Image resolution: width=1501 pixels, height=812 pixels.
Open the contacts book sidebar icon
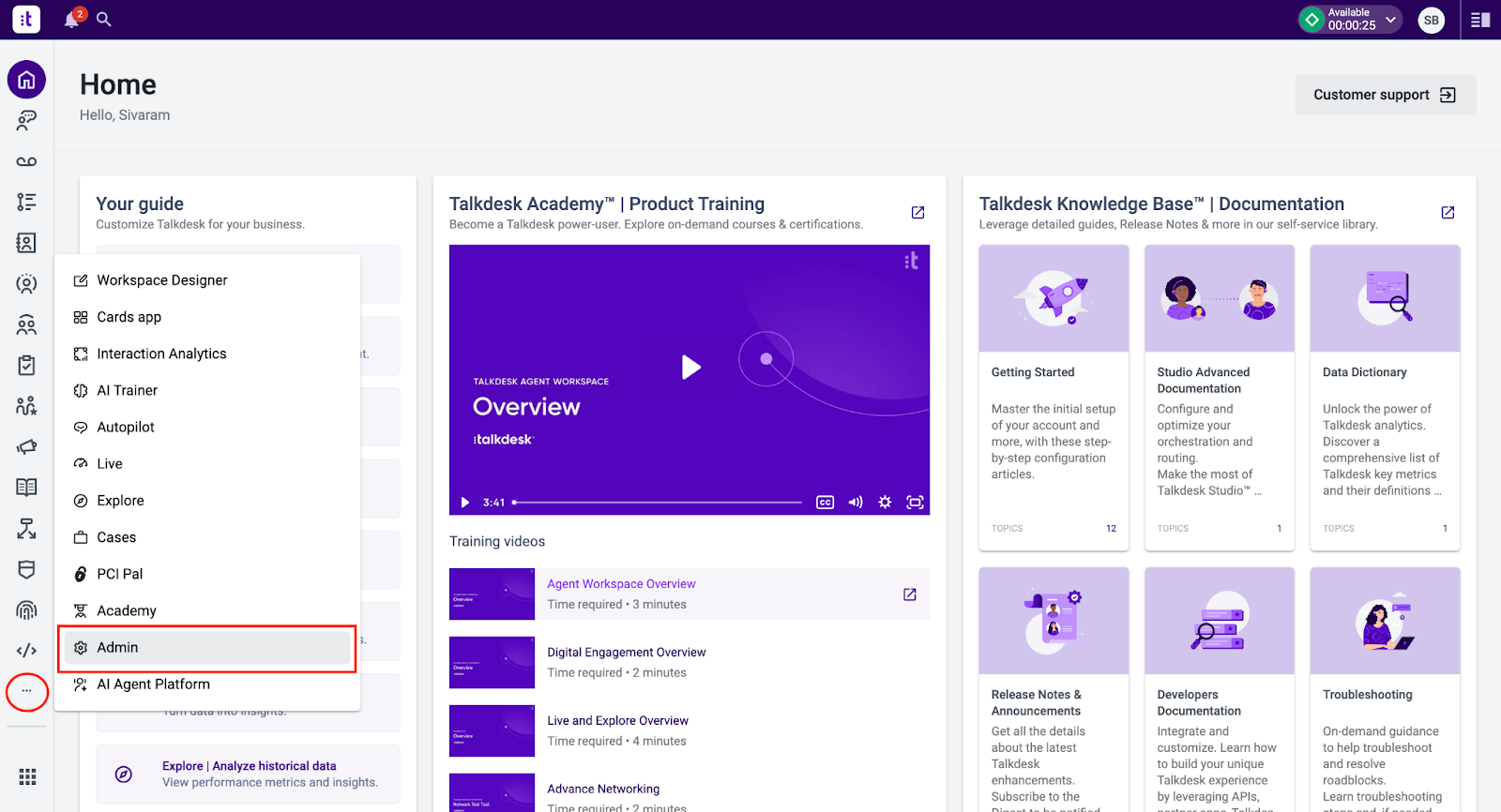point(26,243)
